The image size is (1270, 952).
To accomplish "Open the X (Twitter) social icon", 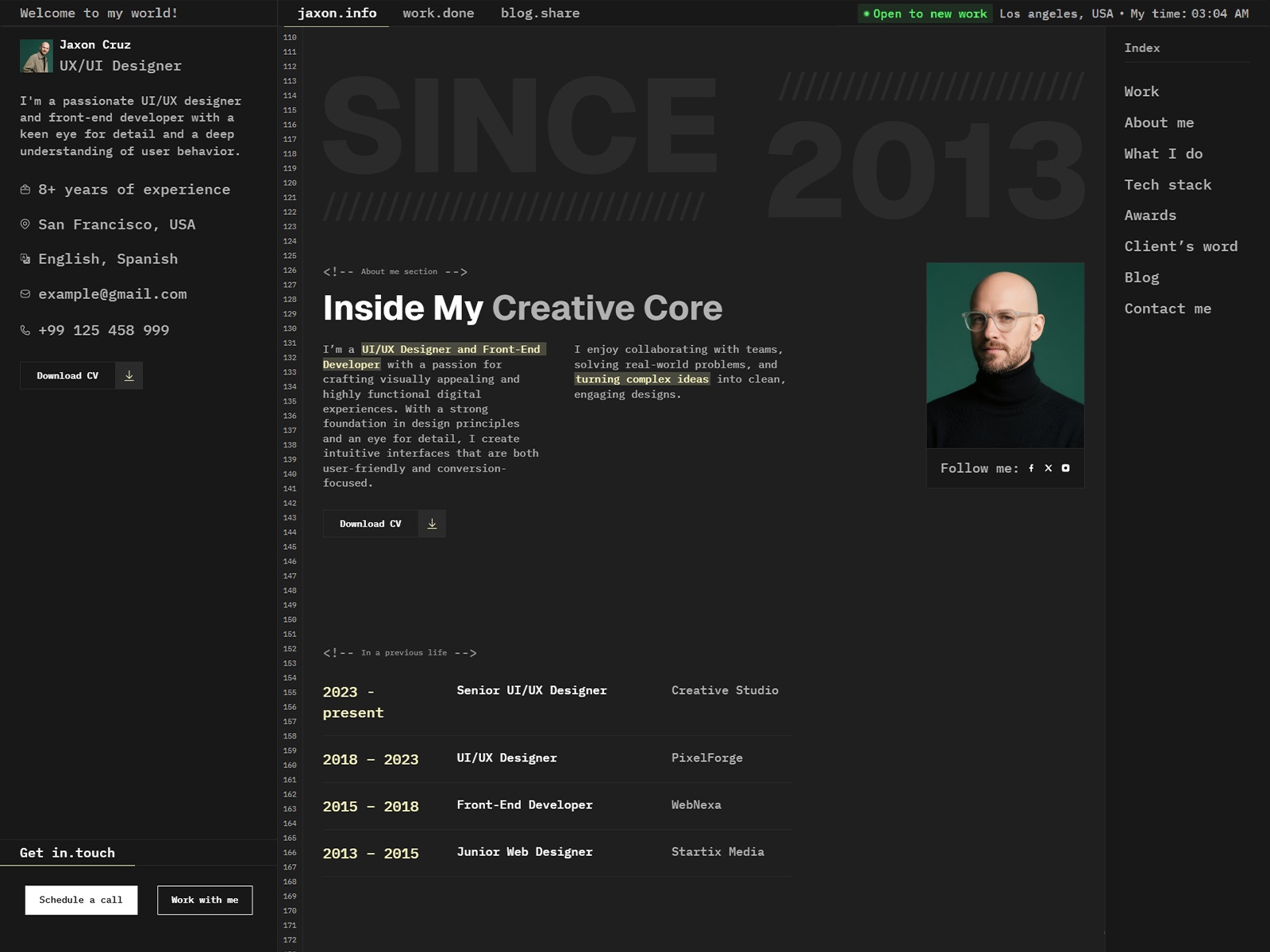I will [1048, 468].
